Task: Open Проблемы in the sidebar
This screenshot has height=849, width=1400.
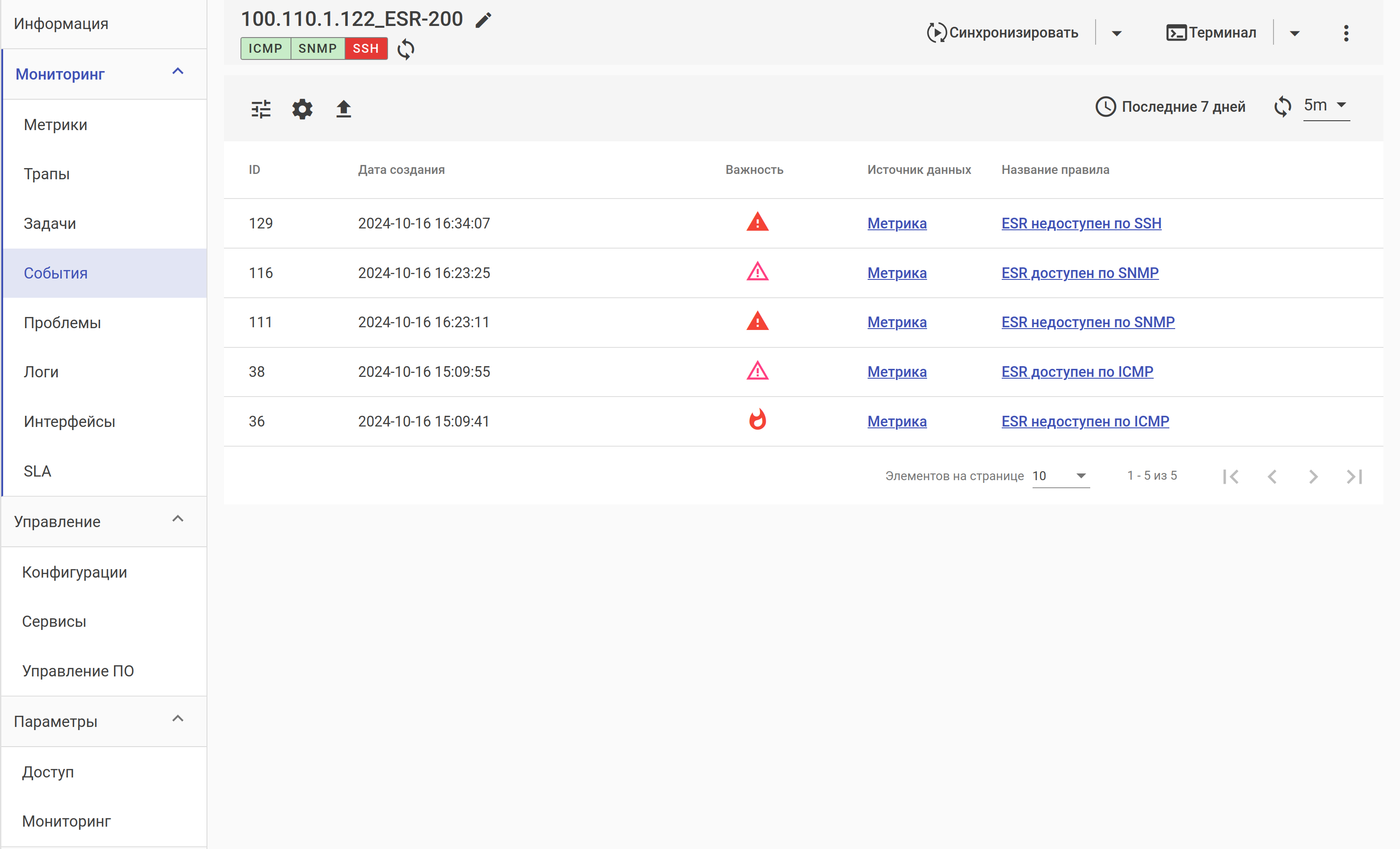Action: [x=63, y=323]
